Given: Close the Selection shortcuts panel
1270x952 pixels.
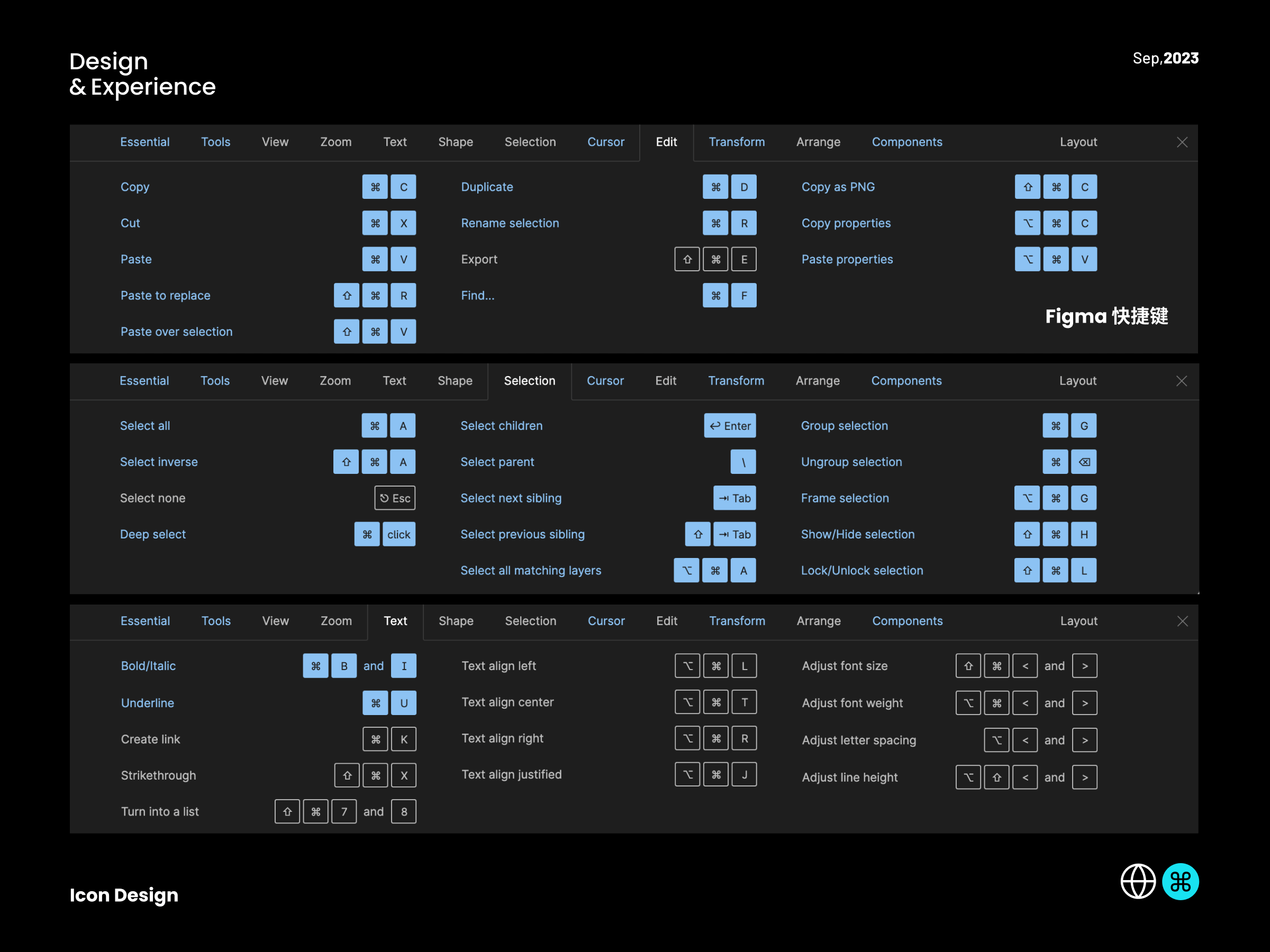Looking at the screenshot, I should click(1181, 381).
